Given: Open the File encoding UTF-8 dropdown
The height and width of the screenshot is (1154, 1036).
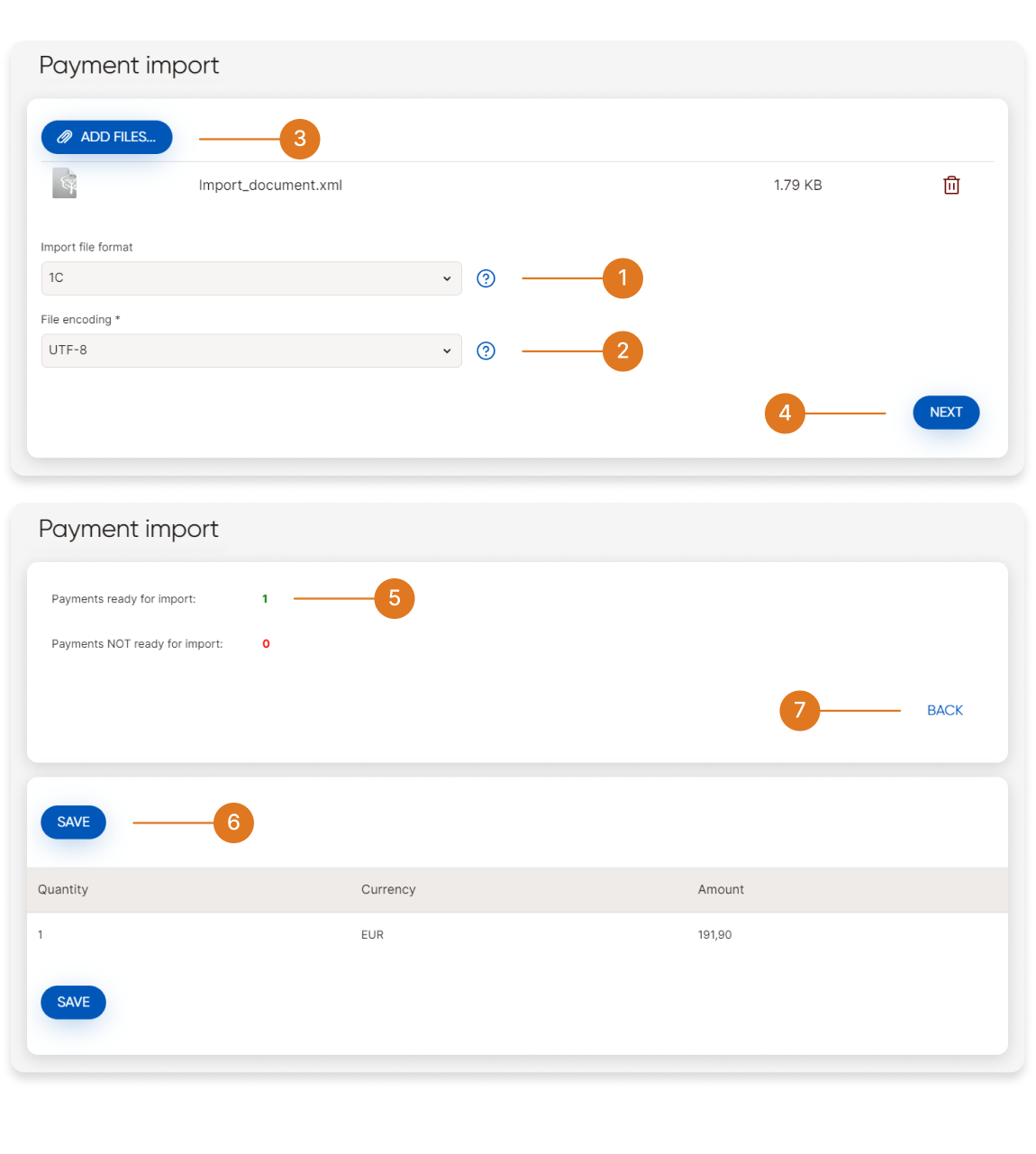Looking at the screenshot, I should (x=251, y=350).
